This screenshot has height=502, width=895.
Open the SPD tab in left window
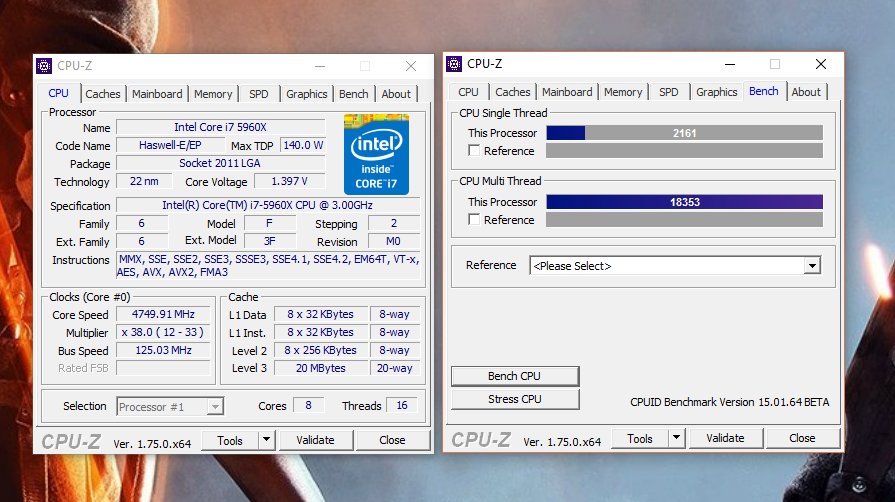click(x=259, y=94)
